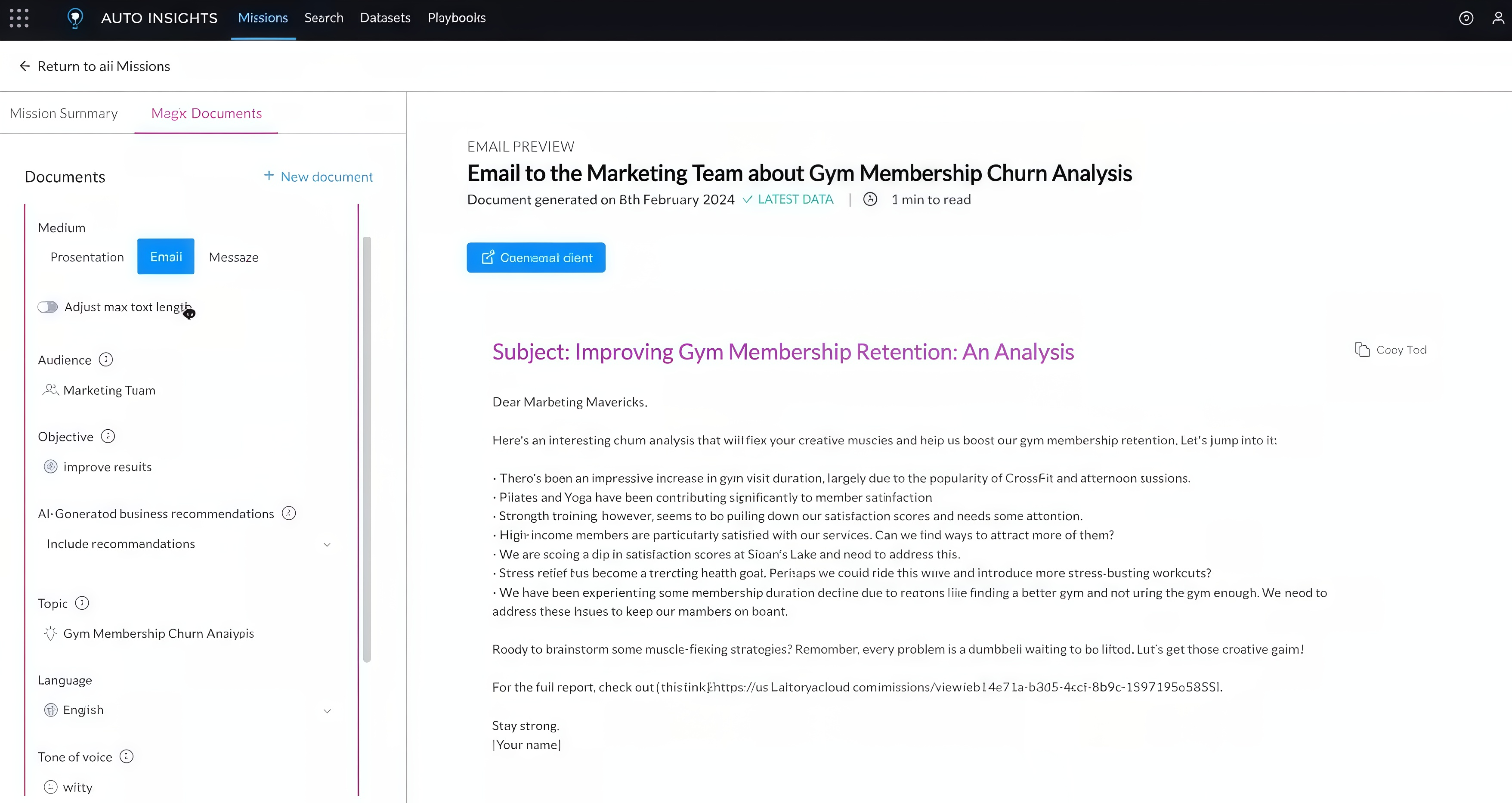Toggle Adjust max text length switch
The width and height of the screenshot is (1512, 803).
tap(48, 307)
